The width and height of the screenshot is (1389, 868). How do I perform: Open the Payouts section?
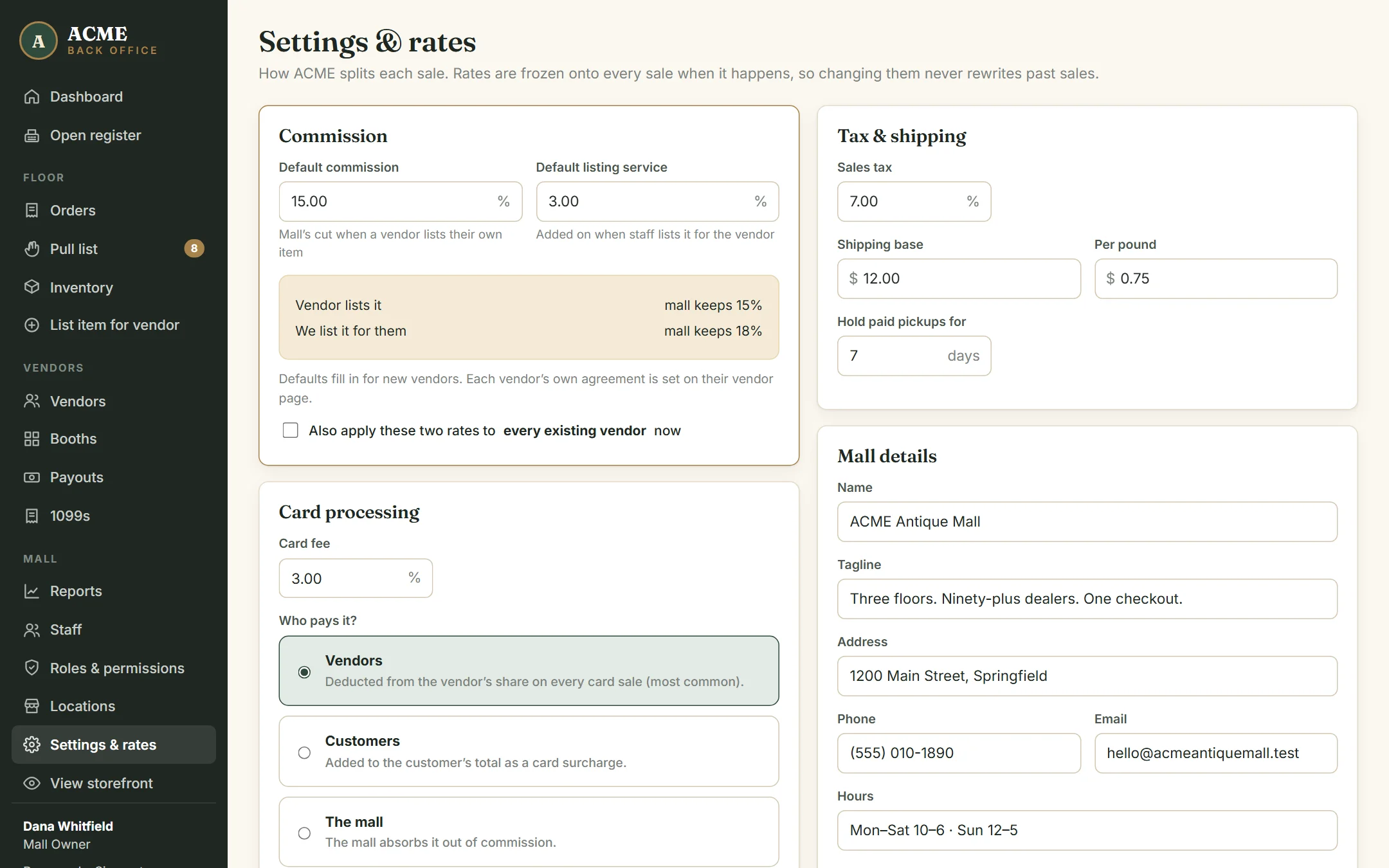pyautogui.click(x=114, y=477)
